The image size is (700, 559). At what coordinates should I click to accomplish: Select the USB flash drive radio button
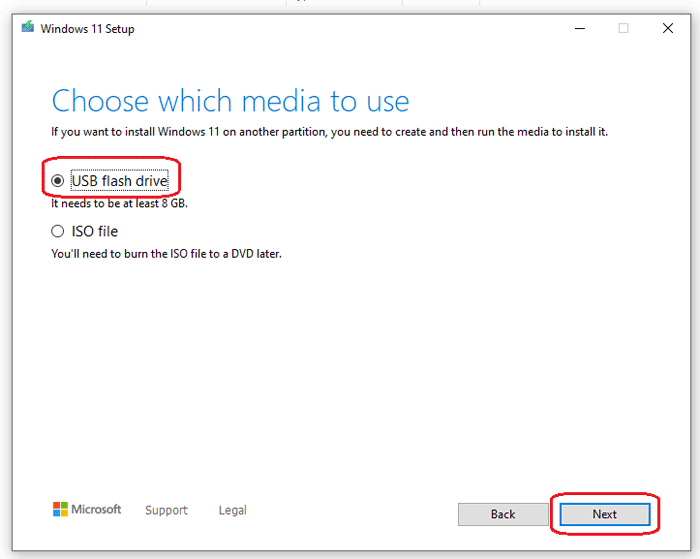tap(58, 181)
